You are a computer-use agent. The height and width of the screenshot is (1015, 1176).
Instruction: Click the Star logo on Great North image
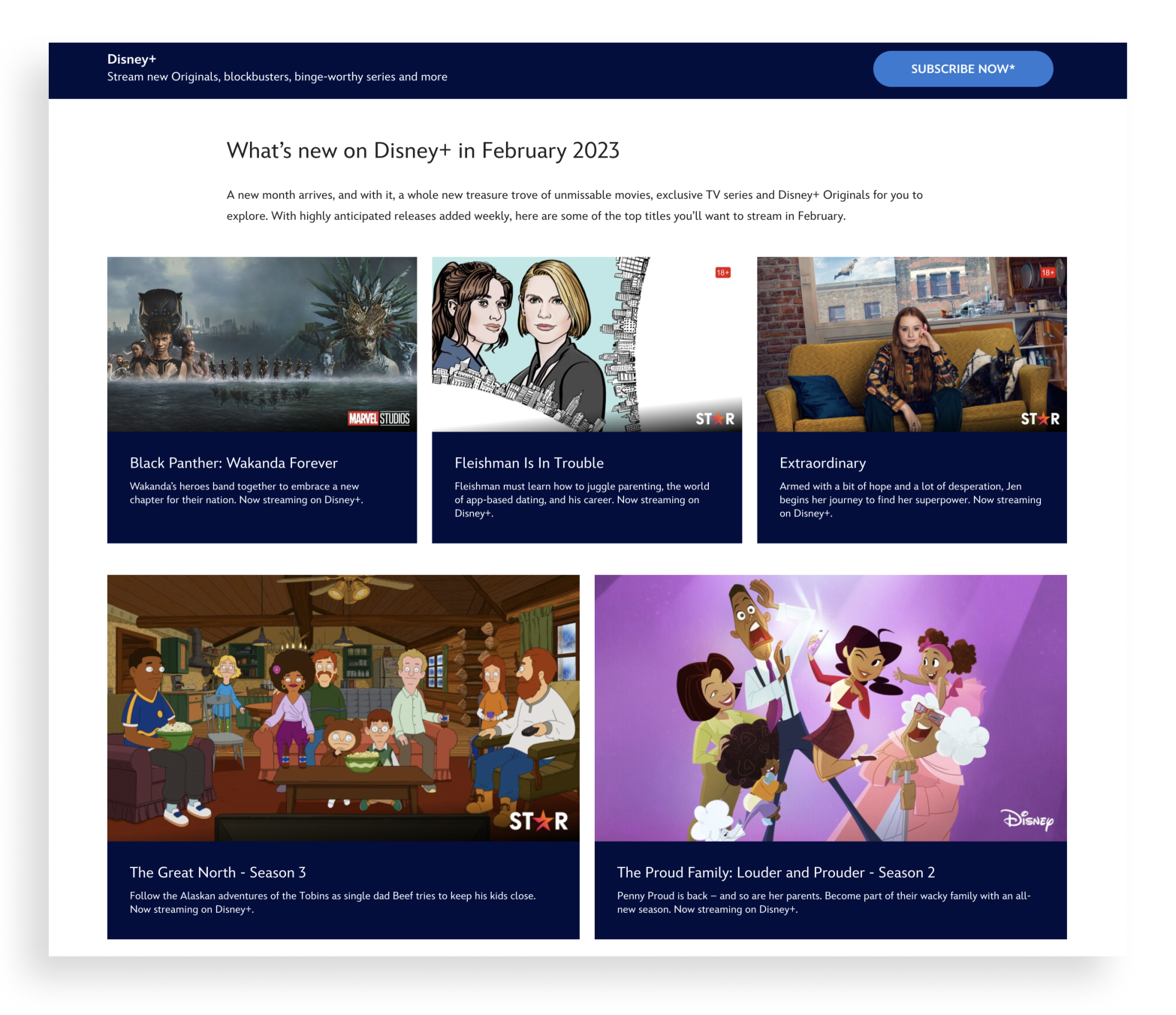click(538, 821)
